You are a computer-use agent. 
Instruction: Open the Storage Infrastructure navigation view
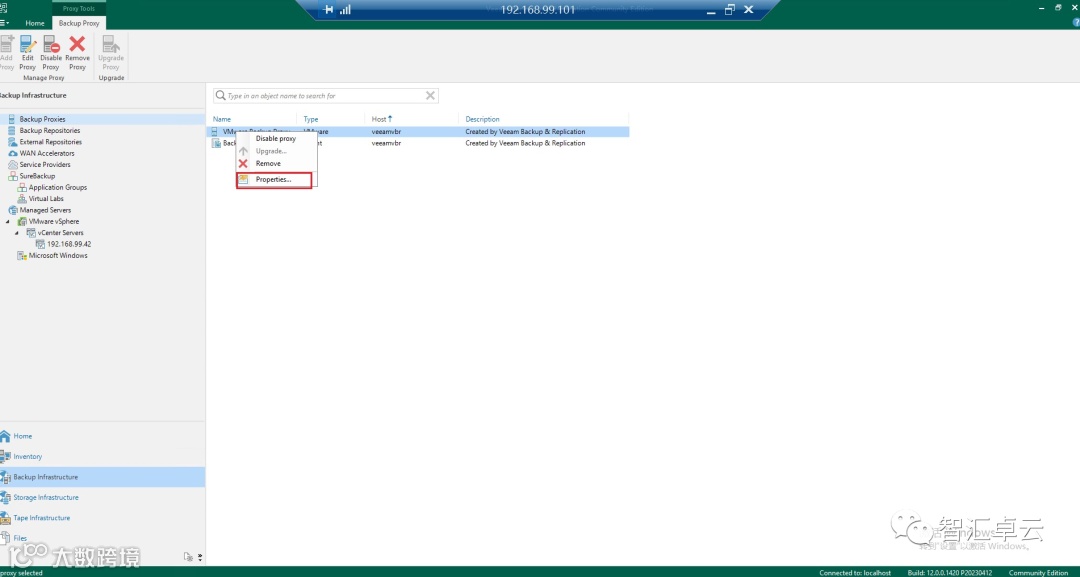pos(46,497)
